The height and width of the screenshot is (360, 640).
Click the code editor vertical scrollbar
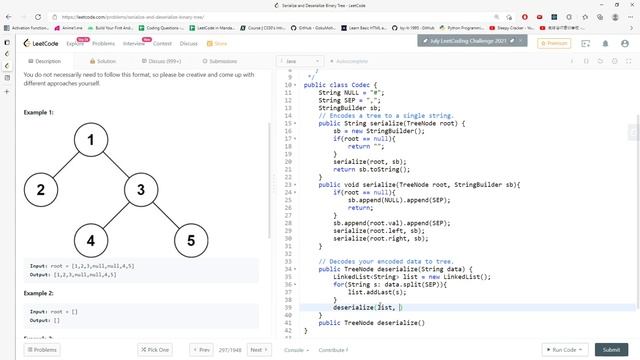637,211
